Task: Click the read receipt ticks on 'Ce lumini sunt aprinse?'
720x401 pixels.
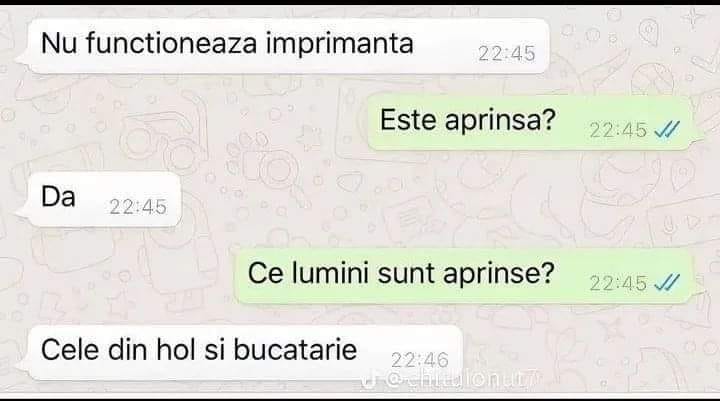Action: click(667, 282)
